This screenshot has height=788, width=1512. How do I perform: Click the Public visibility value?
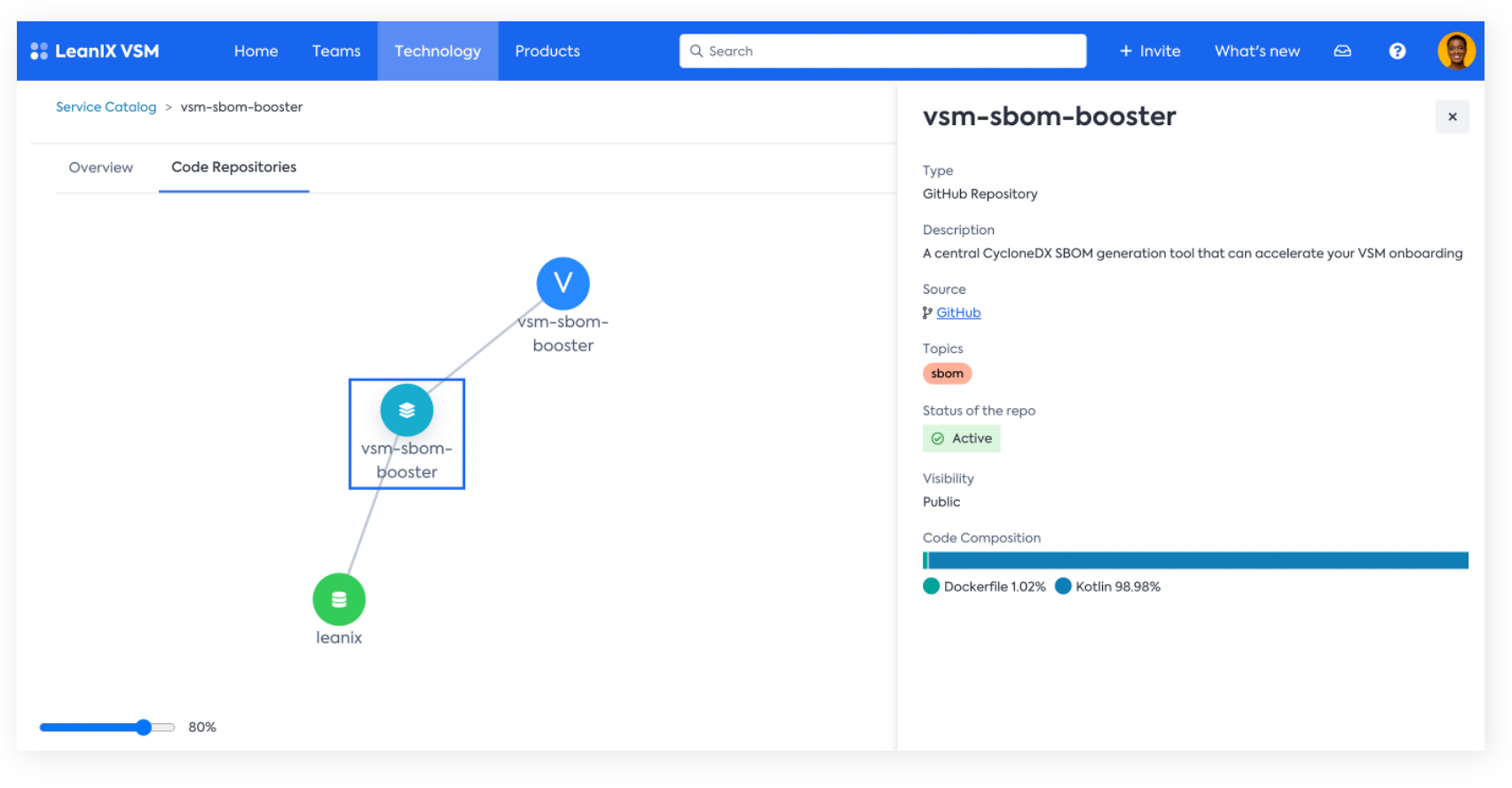point(941,502)
